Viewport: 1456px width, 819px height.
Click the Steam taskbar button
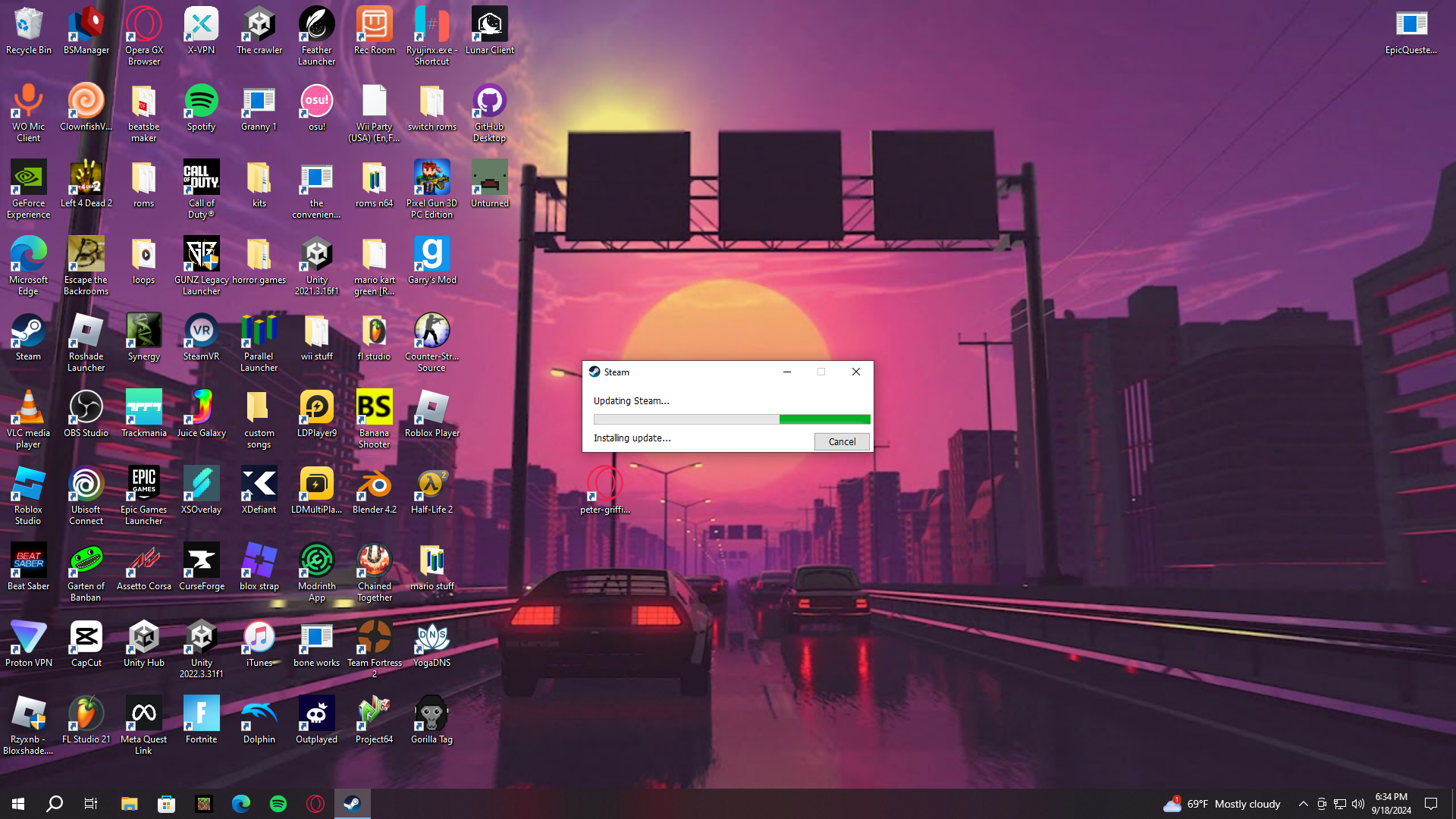point(353,804)
